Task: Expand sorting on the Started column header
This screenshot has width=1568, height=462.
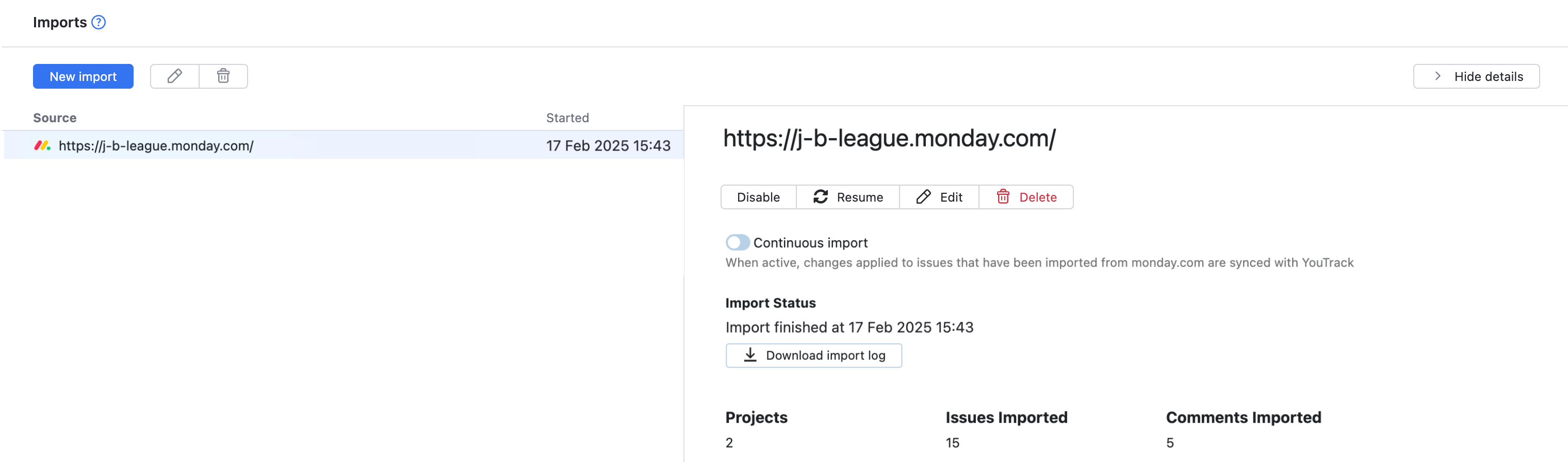Action: pyautogui.click(x=567, y=118)
